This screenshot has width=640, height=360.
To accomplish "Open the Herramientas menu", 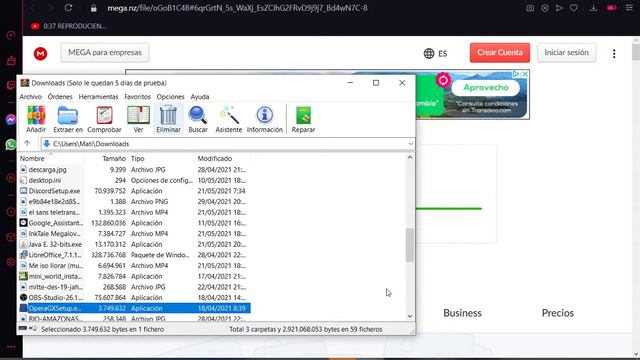I will (98, 97).
